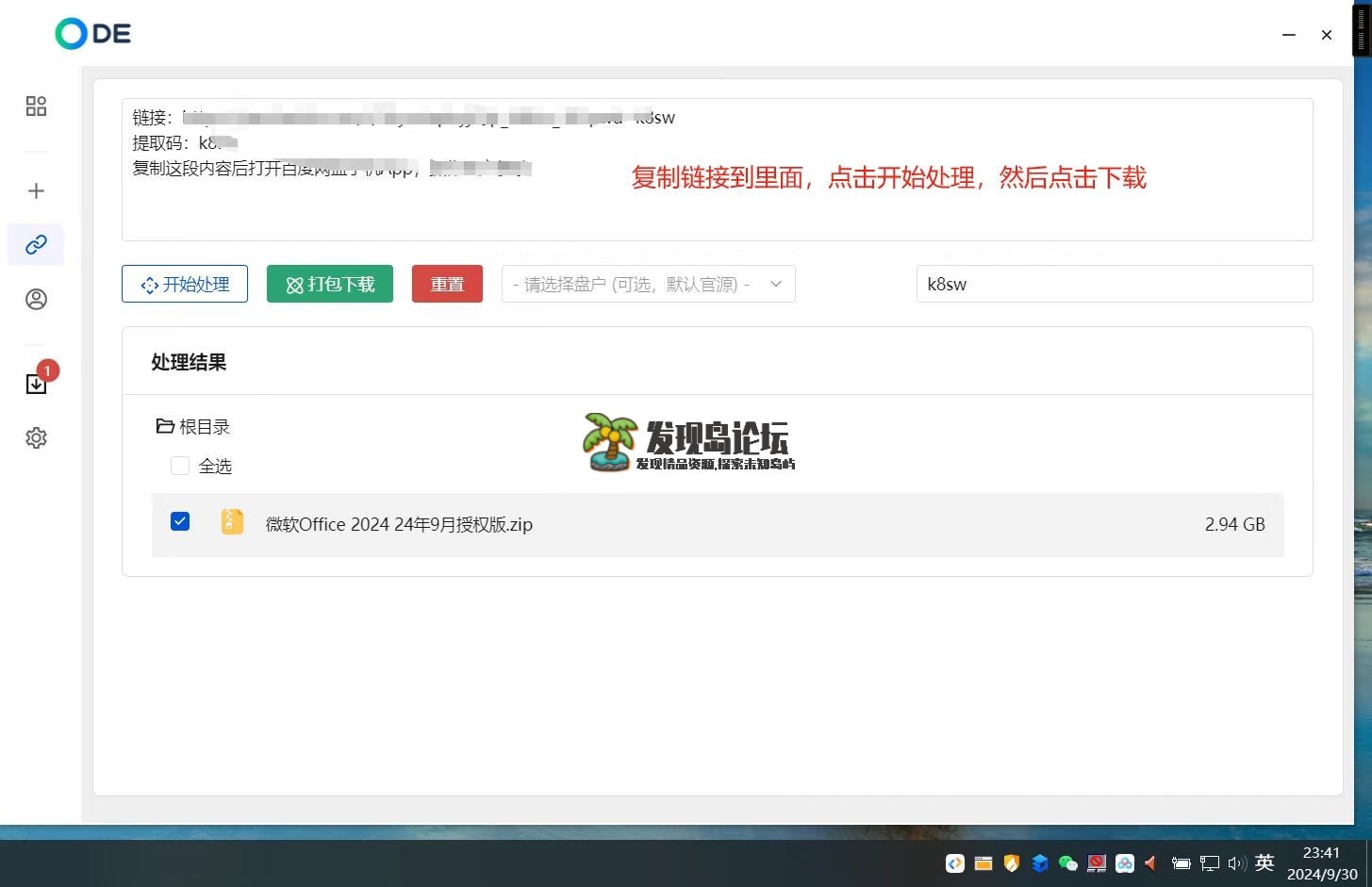Click the 处理结果 heading
The width and height of the screenshot is (1372, 887).
tap(189, 362)
